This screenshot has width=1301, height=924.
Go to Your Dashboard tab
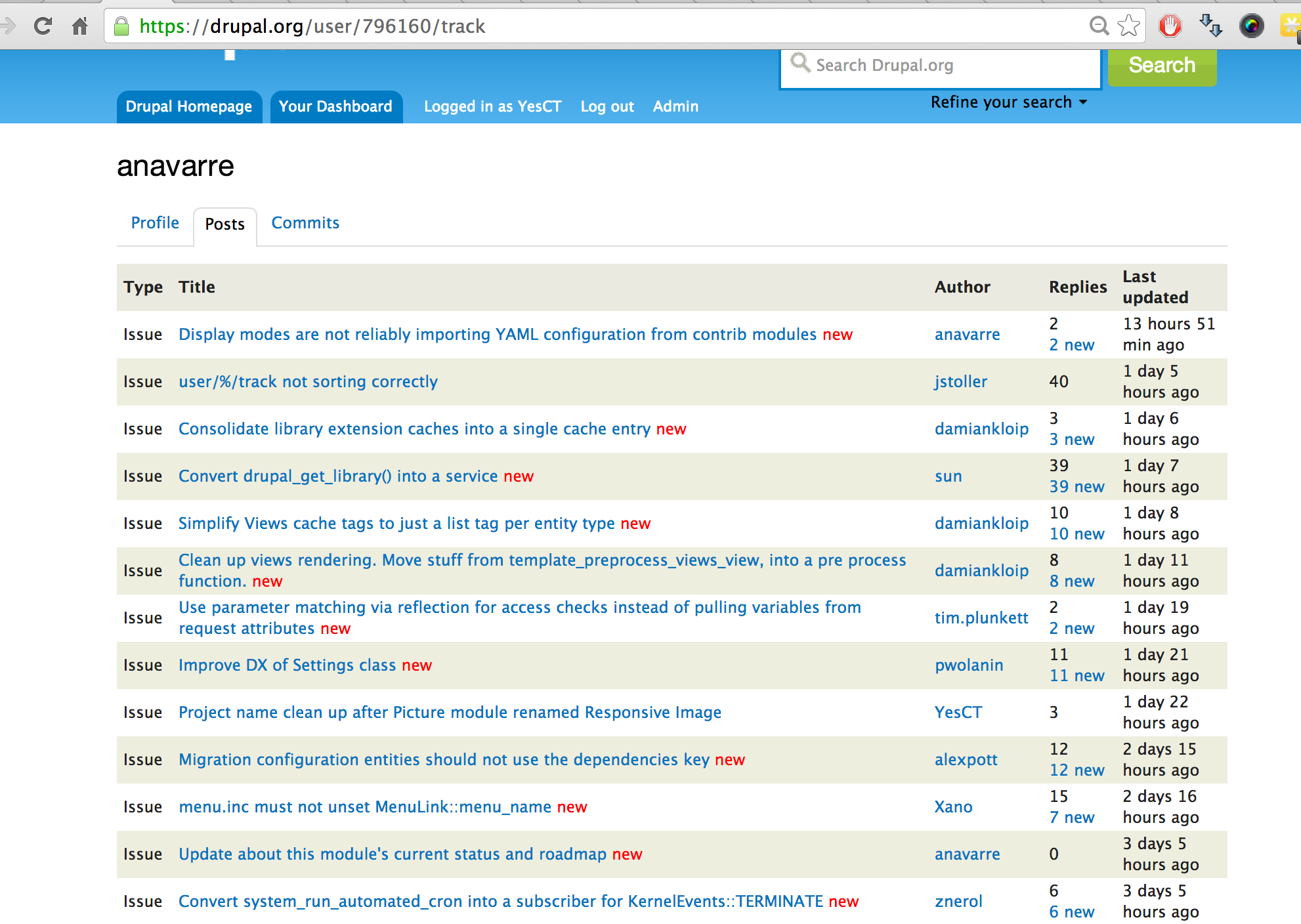click(x=335, y=107)
